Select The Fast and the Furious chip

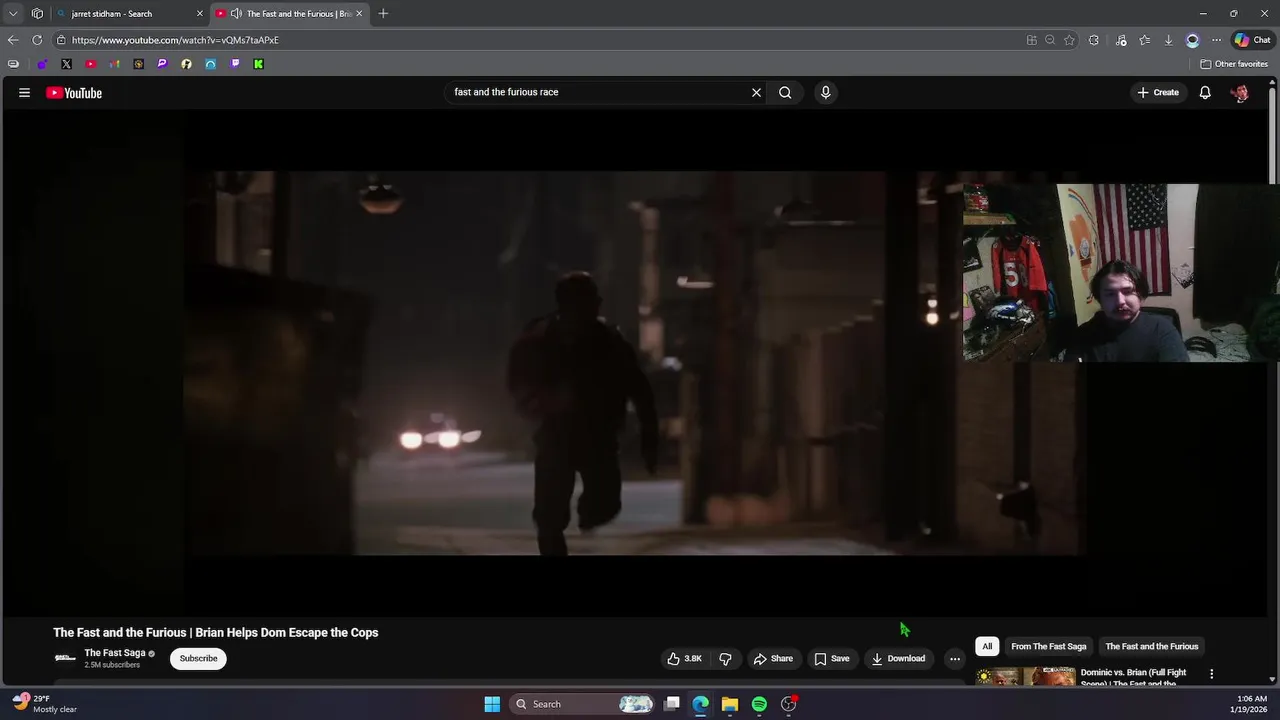coord(1151,646)
